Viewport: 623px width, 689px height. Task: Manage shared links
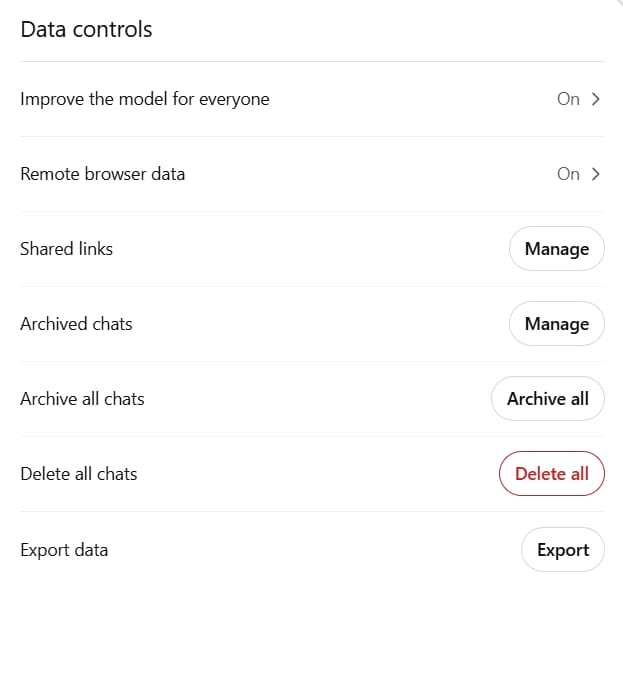(557, 249)
